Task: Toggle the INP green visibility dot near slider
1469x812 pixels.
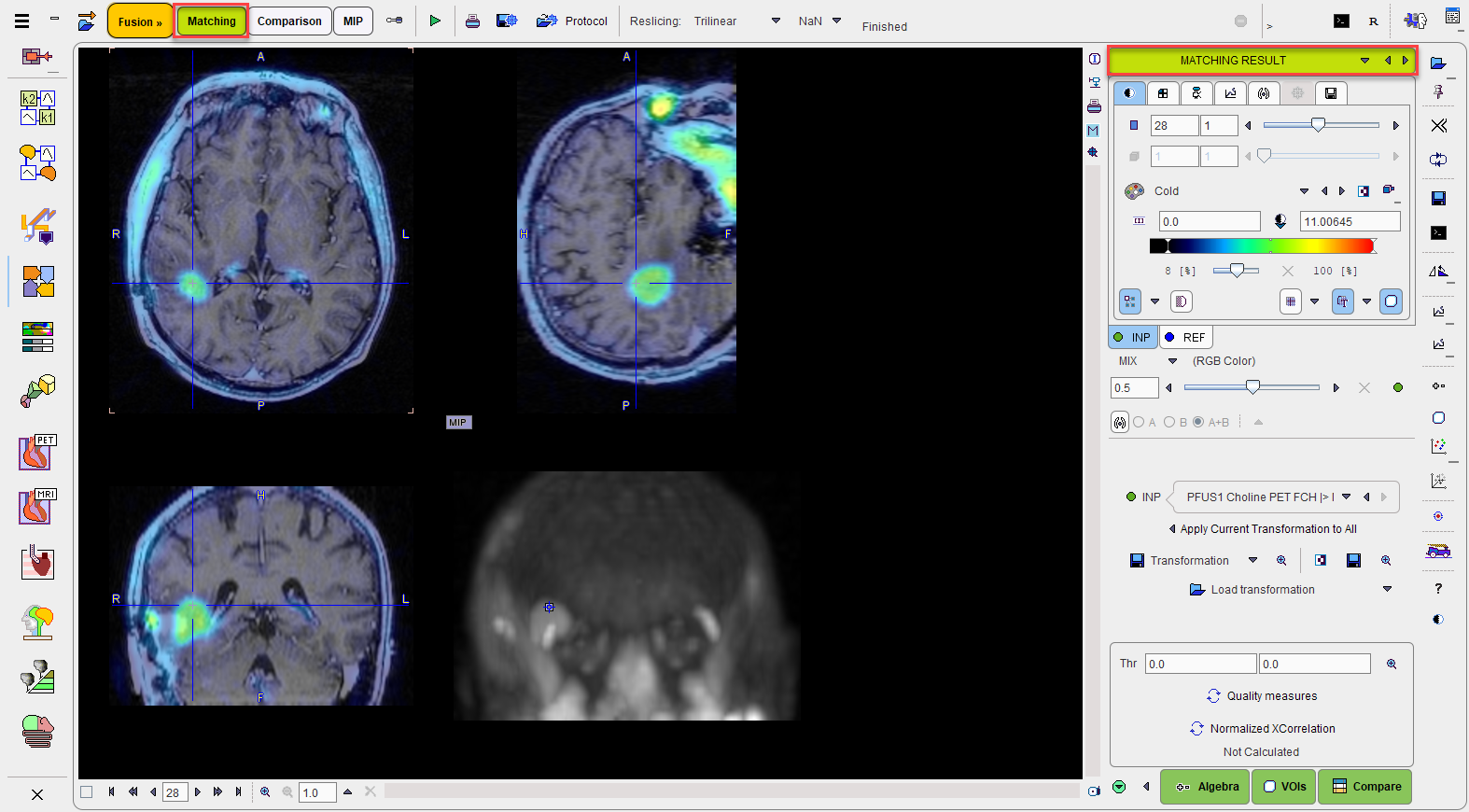Action: click(x=1397, y=387)
